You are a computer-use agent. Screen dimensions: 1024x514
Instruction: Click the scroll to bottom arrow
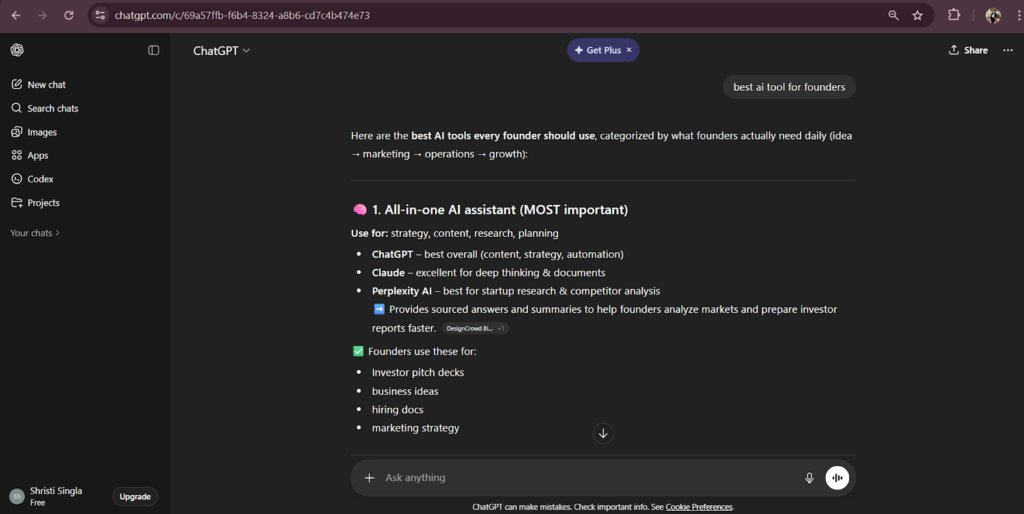tap(603, 433)
